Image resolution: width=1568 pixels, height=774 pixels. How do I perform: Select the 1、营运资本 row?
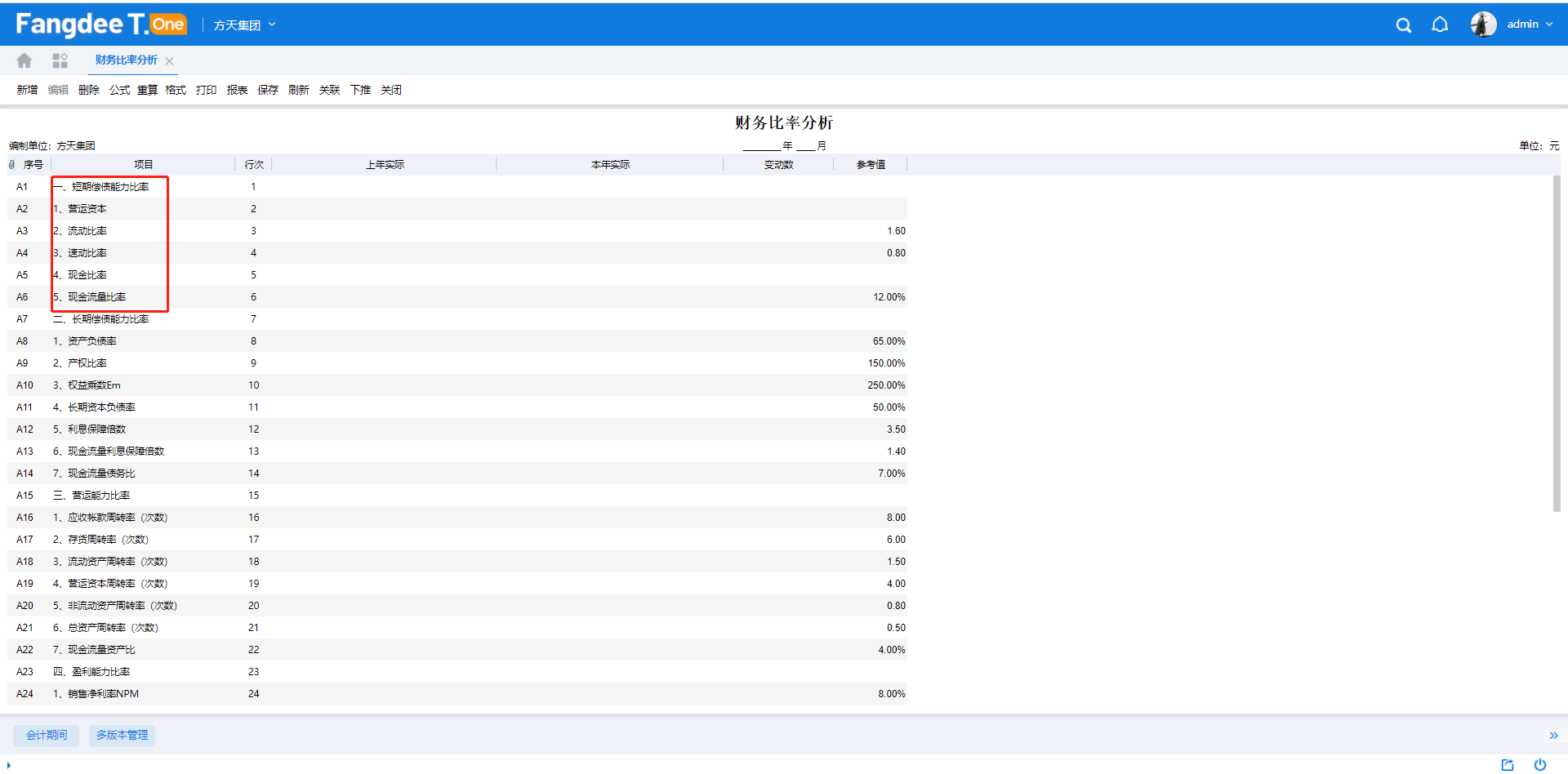point(457,209)
